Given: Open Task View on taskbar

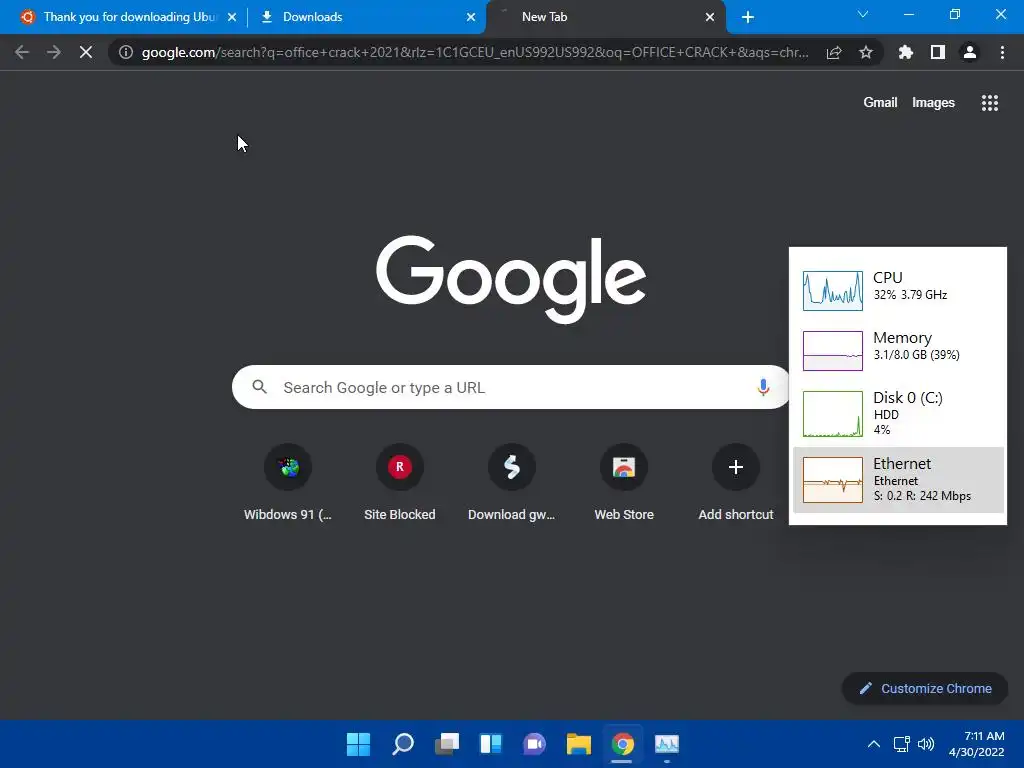Looking at the screenshot, I should point(447,744).
